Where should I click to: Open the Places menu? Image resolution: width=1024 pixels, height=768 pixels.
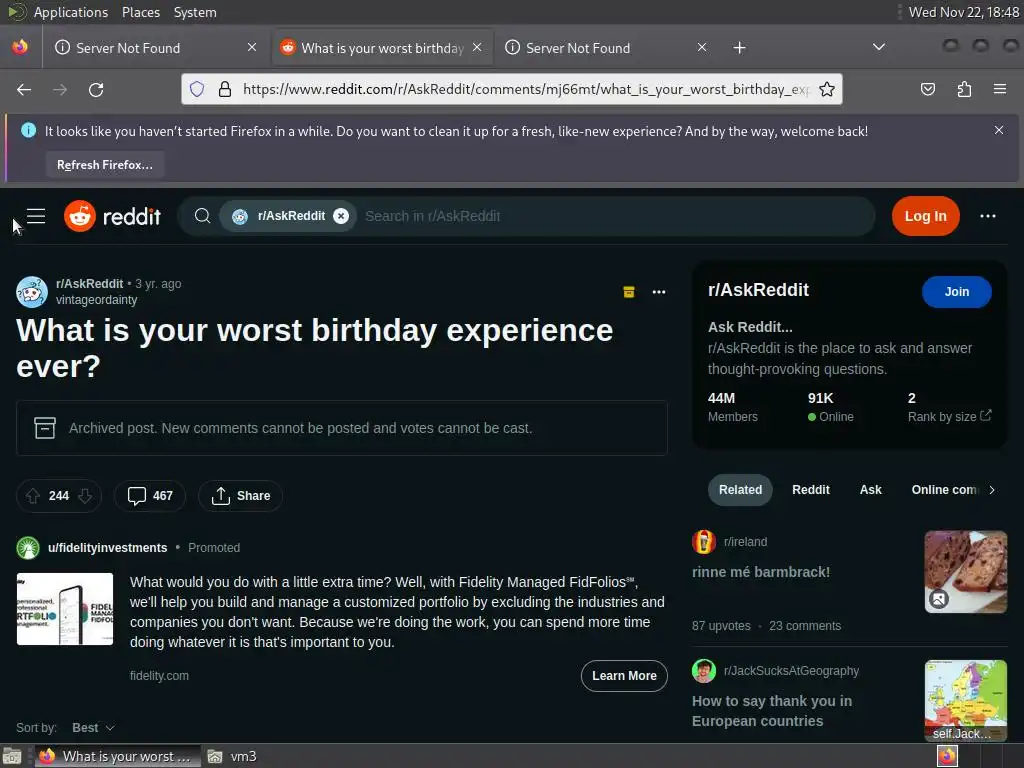[140, 12]
